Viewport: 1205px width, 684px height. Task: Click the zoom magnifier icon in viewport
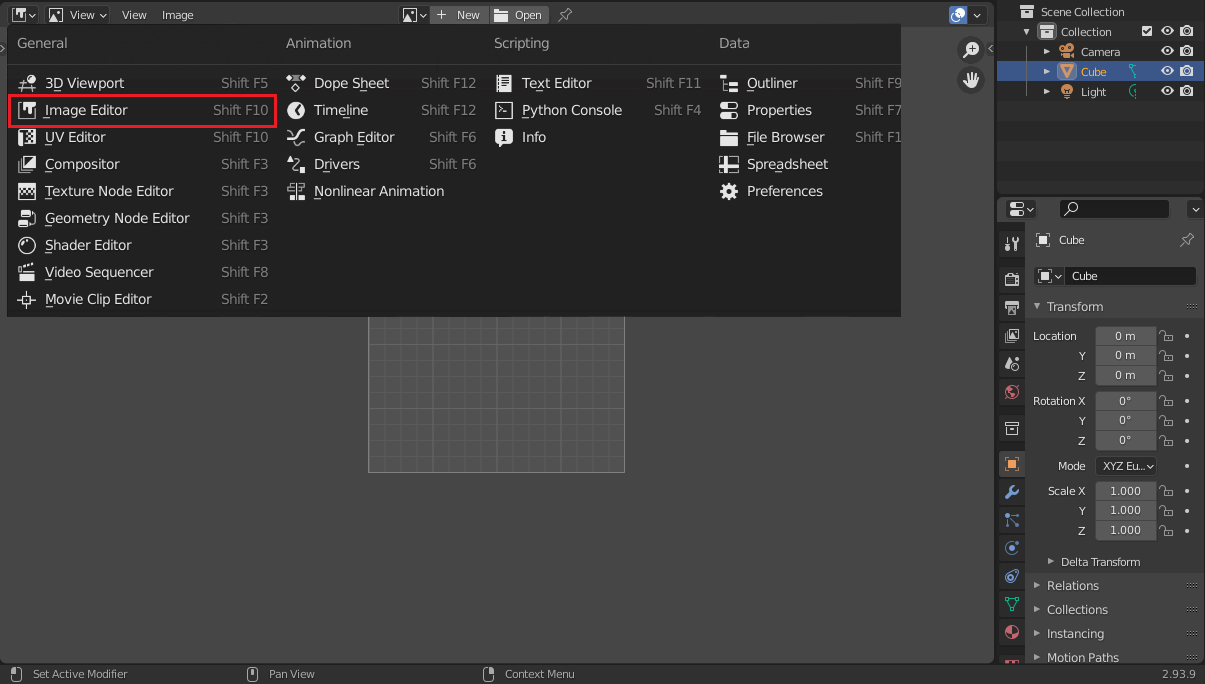pos(970,50)
